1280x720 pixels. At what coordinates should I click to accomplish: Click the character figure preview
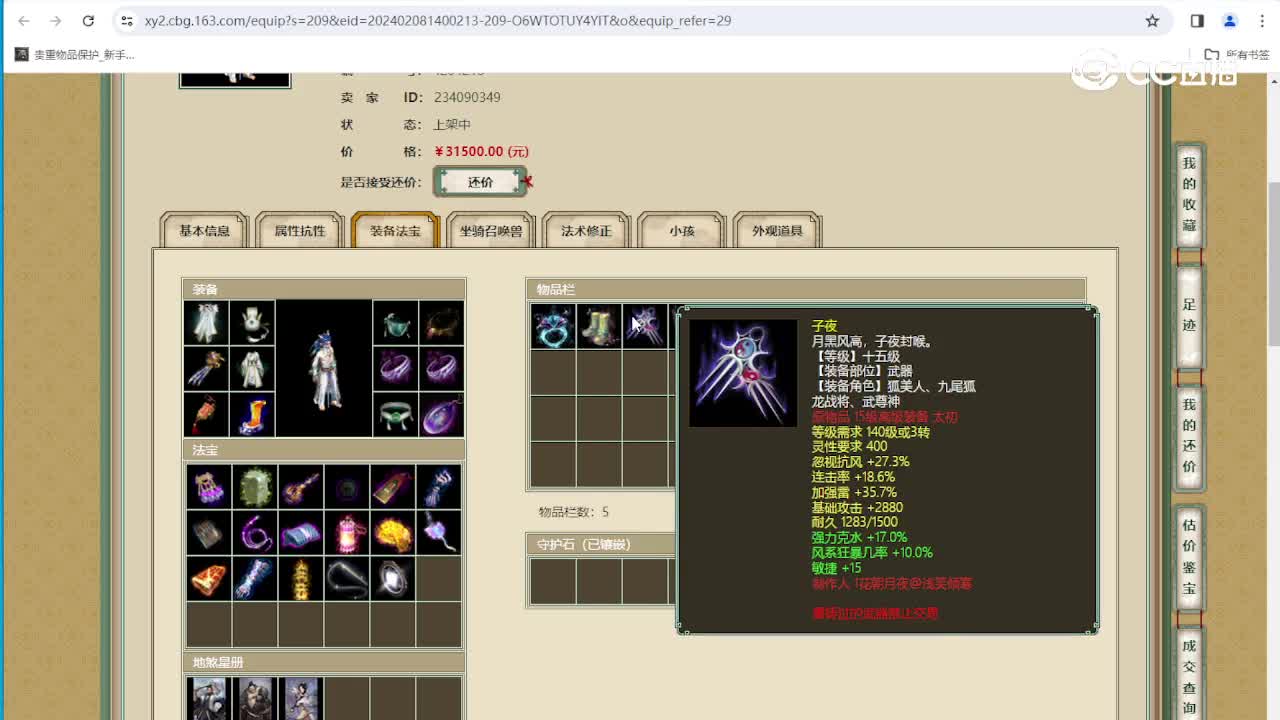324,368
